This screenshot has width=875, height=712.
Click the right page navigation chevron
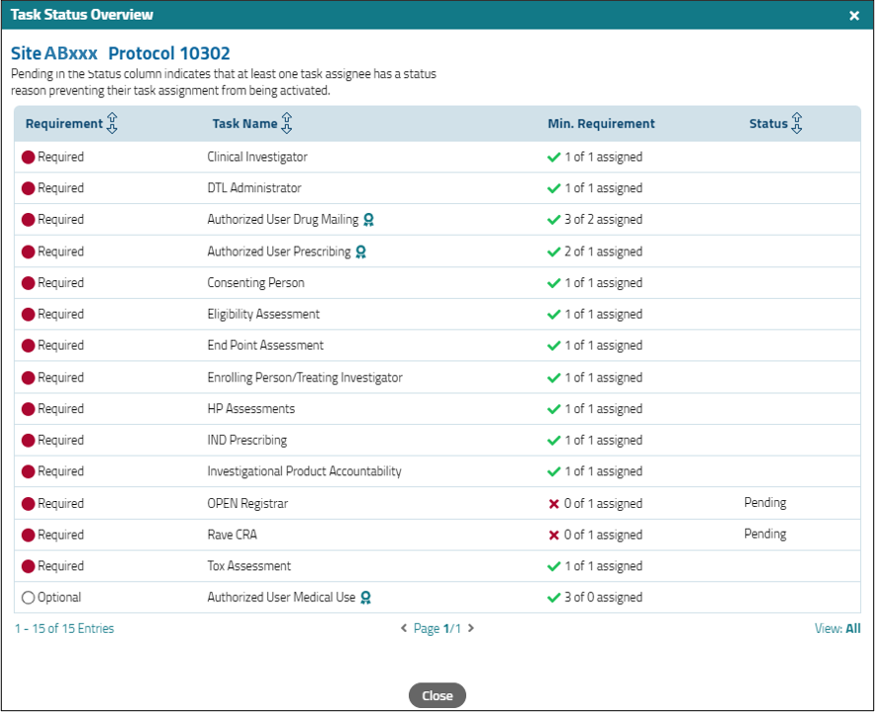pyautogui.click(x=470, y=629)
